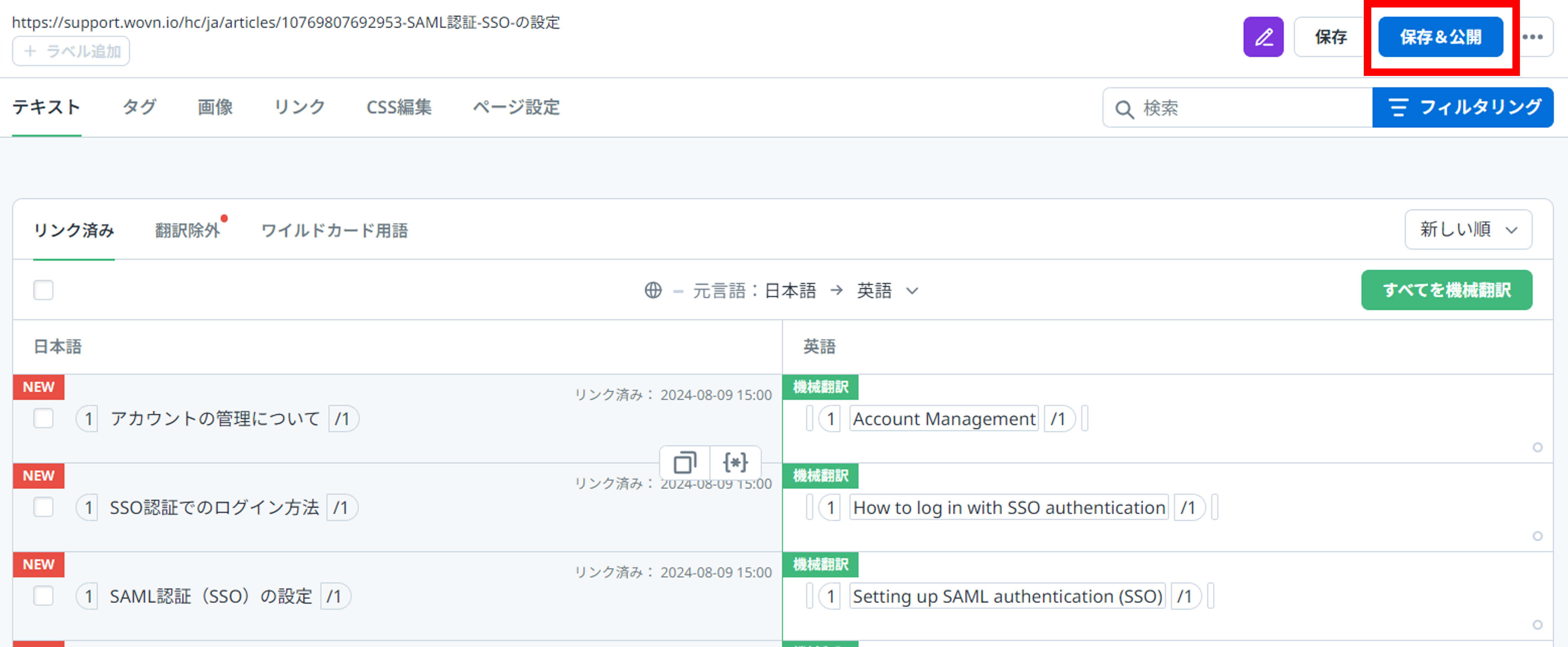This screenshot has width=1568, height=647.
Task: Click the plus icon in ラベル追加
Action: click(30, 51)
